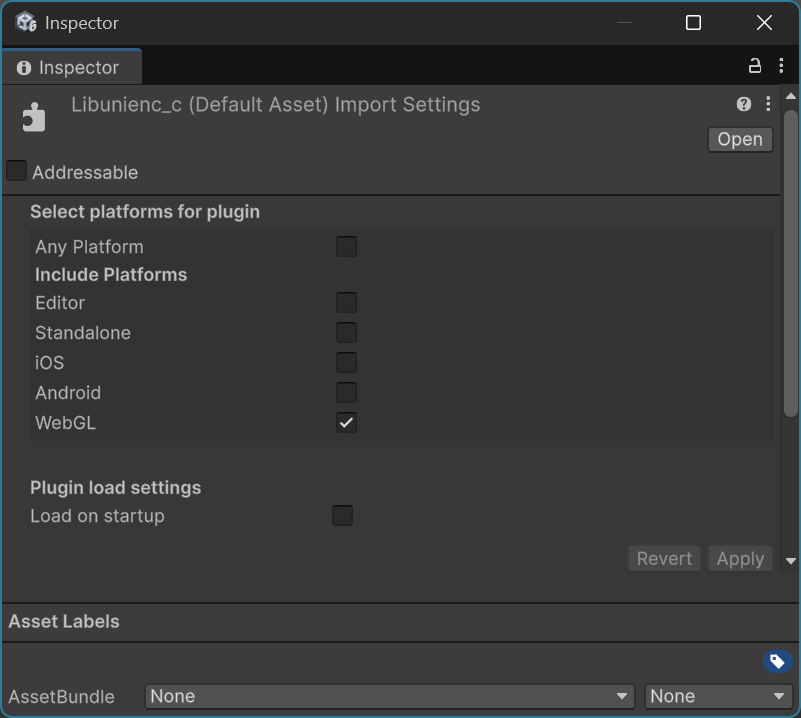Enable the Editor platform checkbox
The height and width of the screenshot is (718, 801).
[x=346, y=302]
